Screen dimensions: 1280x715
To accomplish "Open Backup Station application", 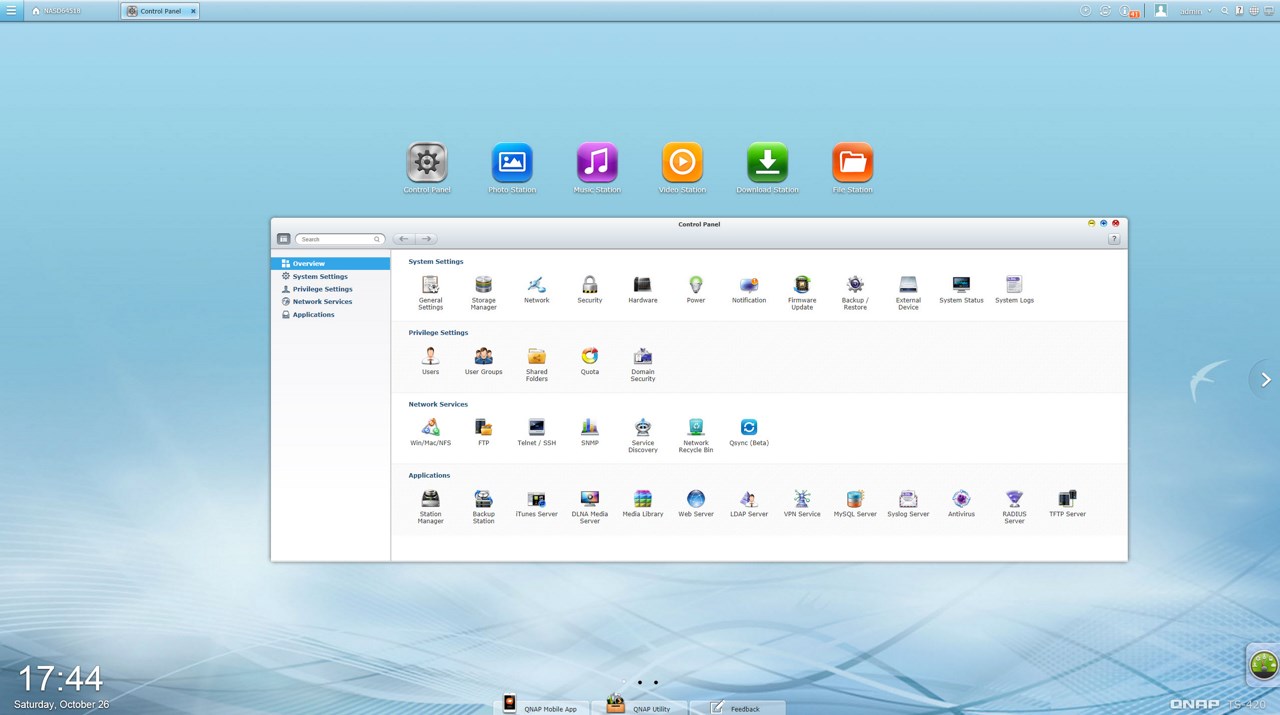I will point(483,506).
